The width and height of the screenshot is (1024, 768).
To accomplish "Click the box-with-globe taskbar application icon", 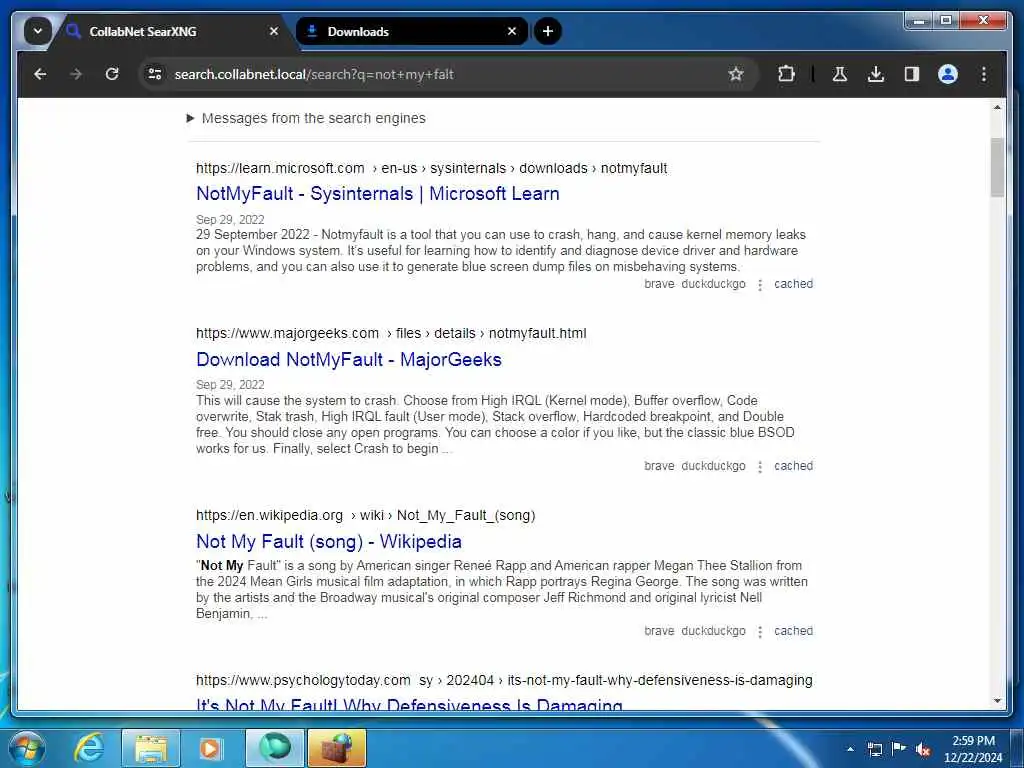I will [x=337, y=748].
